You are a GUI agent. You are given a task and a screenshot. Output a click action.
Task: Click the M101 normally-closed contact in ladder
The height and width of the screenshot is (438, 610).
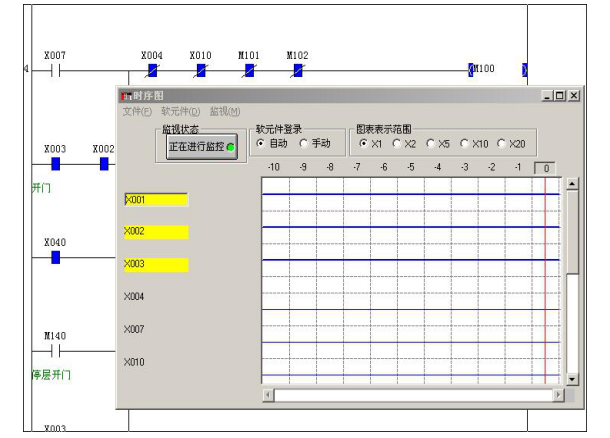[x=249, y=71]
